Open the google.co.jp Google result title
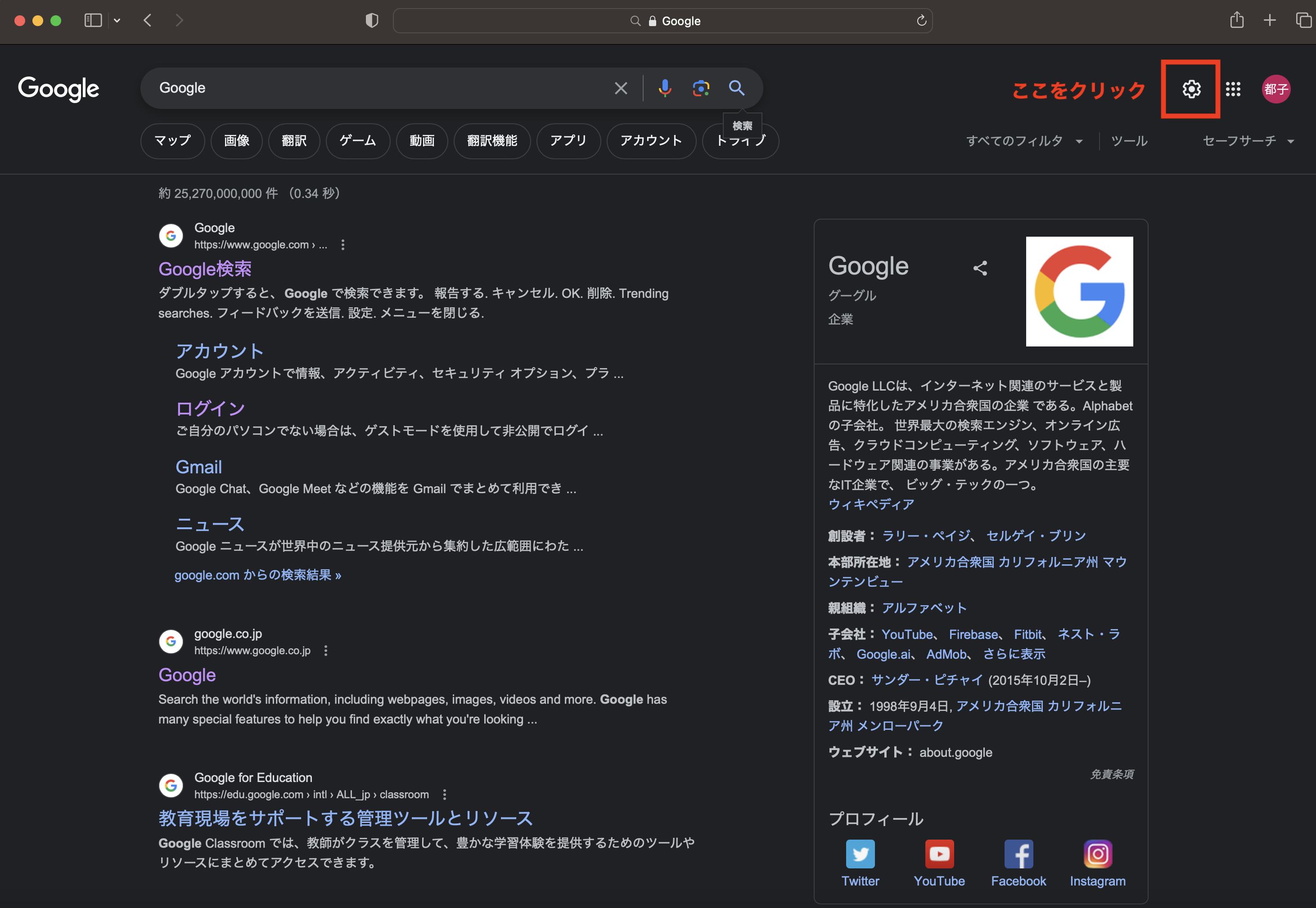Image resolution: width=1316 pixels, height=908 pixels. [x=187, y=675]
